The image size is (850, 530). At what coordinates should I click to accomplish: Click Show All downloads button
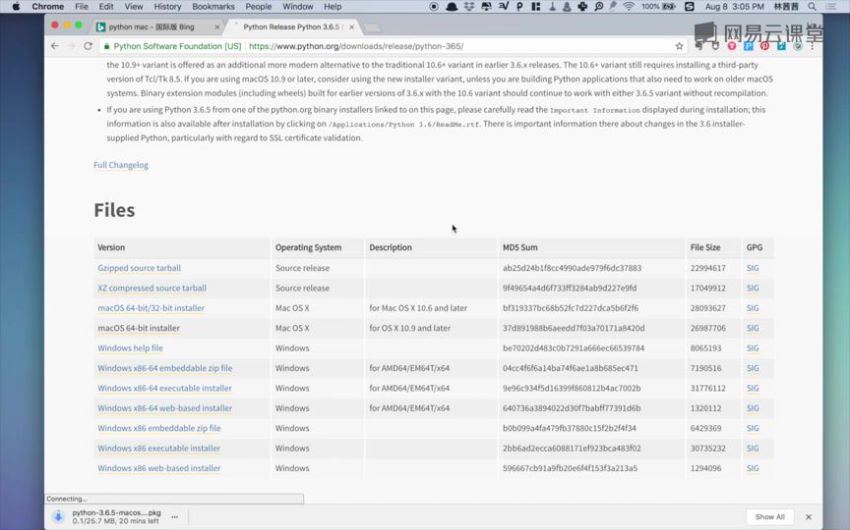[770, 517]
